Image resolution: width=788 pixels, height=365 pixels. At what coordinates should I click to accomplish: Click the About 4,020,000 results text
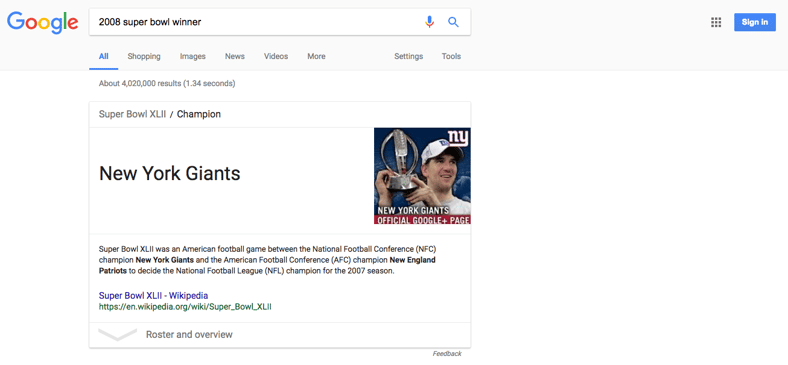(167, 83)
